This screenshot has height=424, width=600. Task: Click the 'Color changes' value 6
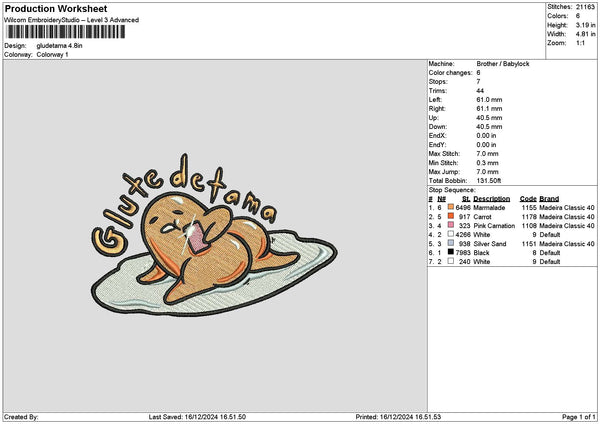(x=478, y=73)
